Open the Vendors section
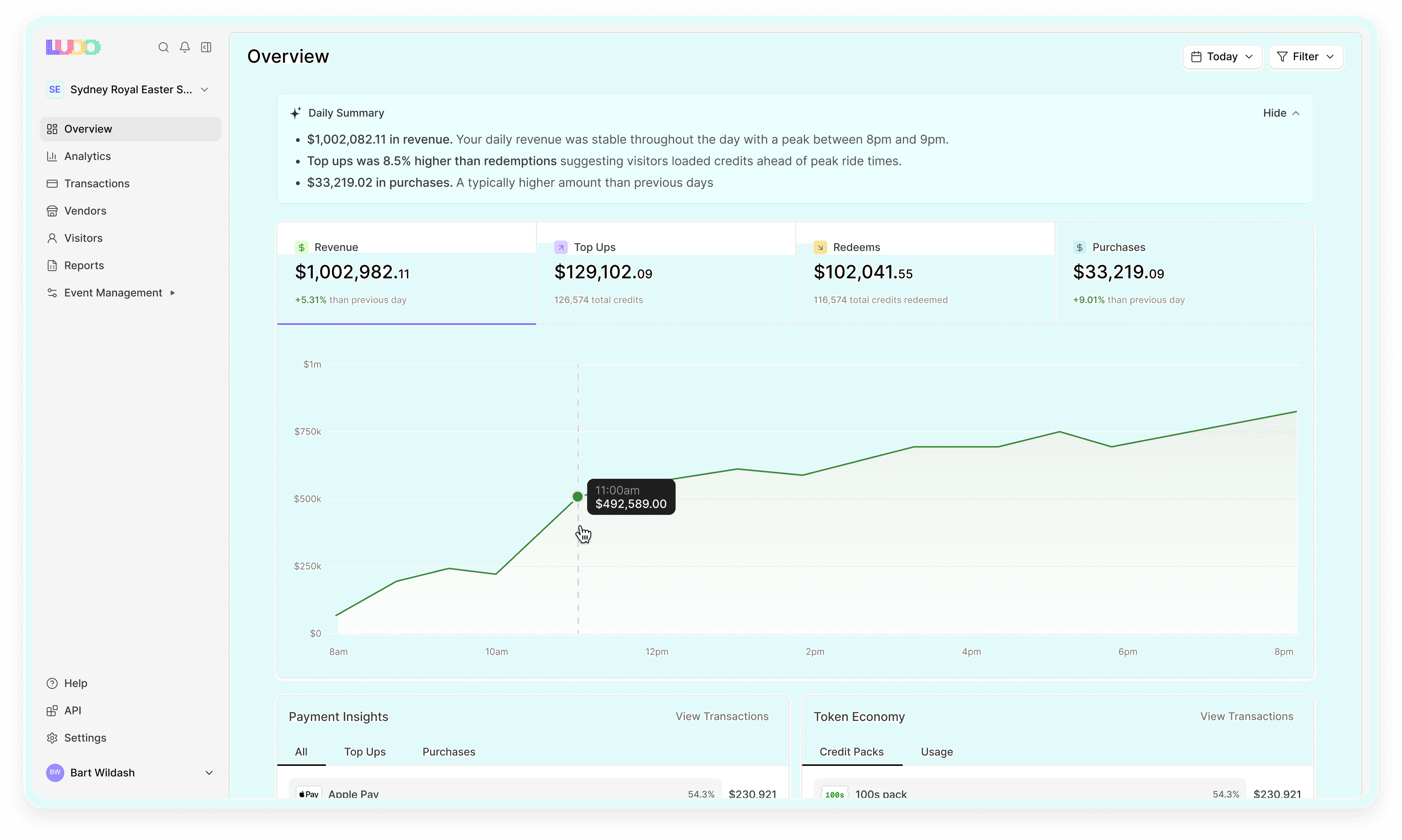This screenshot has width=1402, height=840. (85, 211)
